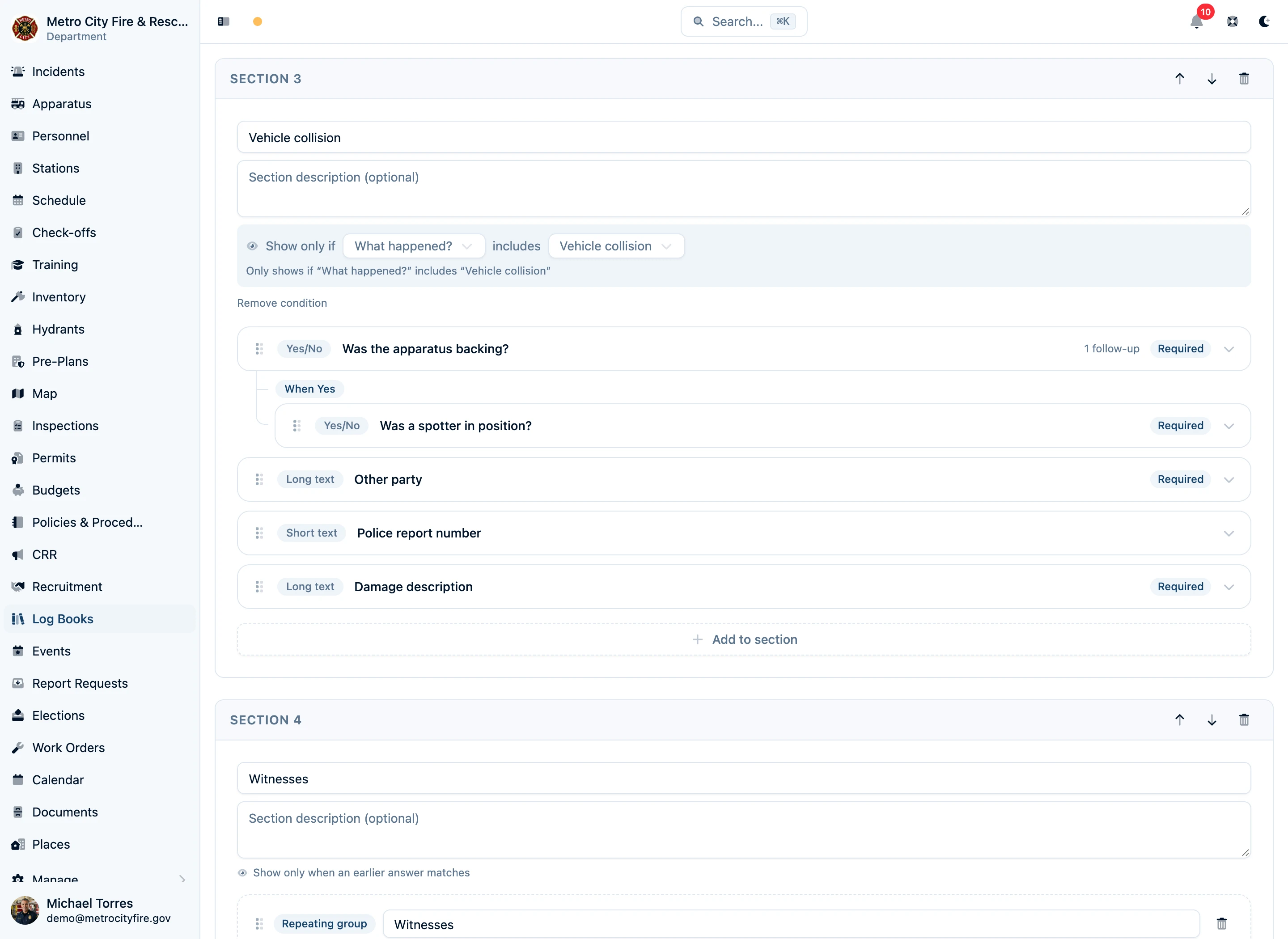Click the help lifebuoy icon in header
This screenshot has height=939, width=1288.
coord(1232,21)
